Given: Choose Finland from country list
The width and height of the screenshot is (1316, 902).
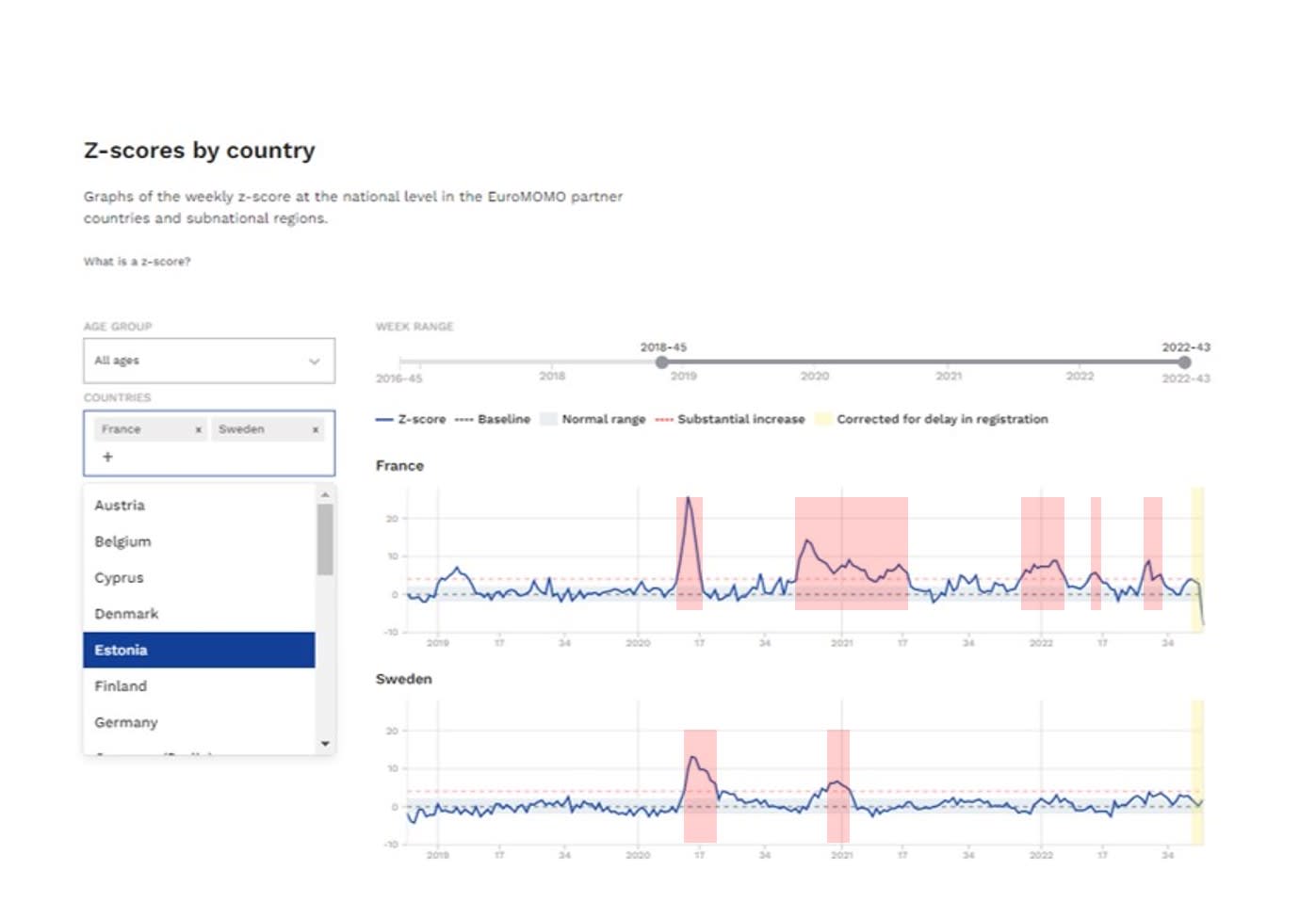Looking at the screenshot, I should (x=121, y=686).
